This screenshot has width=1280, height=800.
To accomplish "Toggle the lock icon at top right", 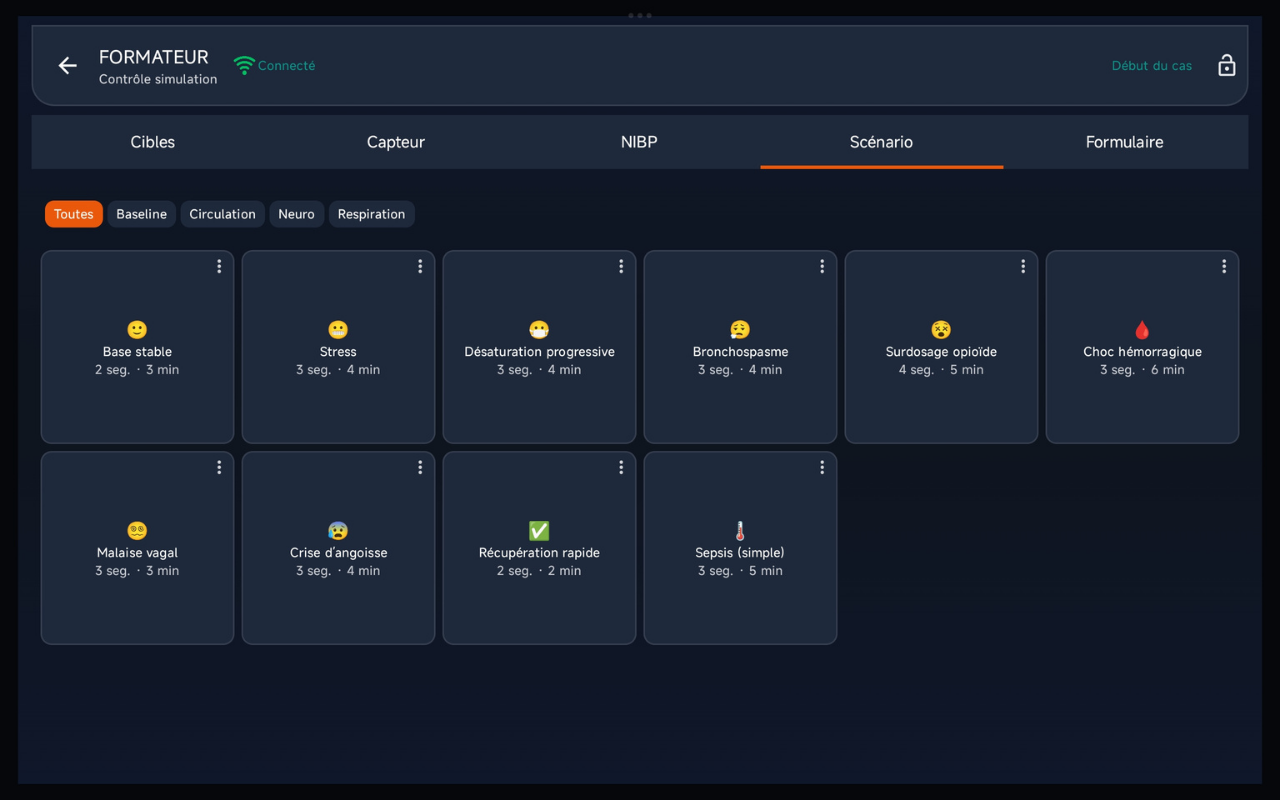I will (x=1226, y=66).
